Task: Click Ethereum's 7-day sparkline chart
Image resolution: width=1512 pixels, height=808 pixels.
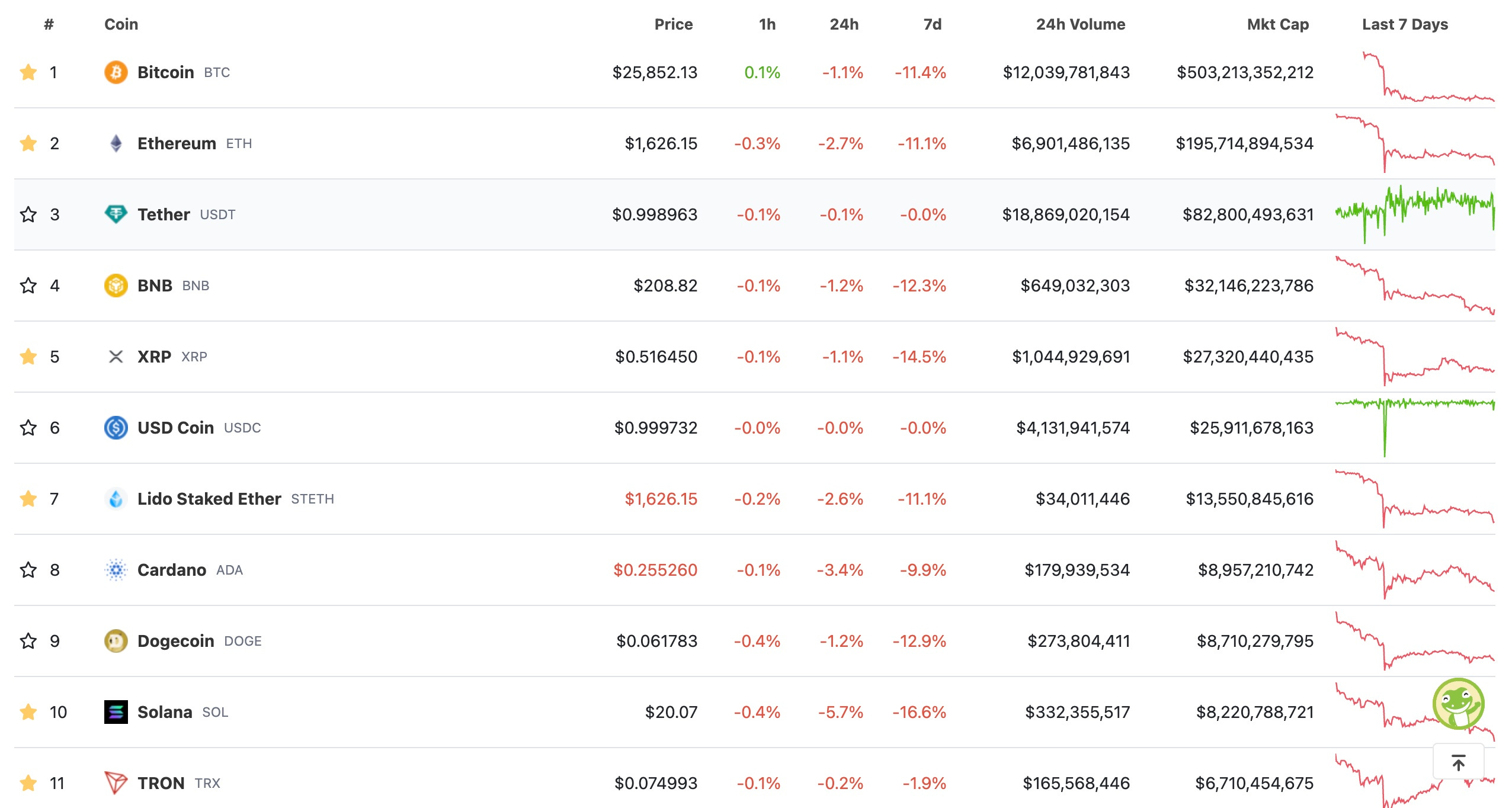Action: (x=1415, y=143)
